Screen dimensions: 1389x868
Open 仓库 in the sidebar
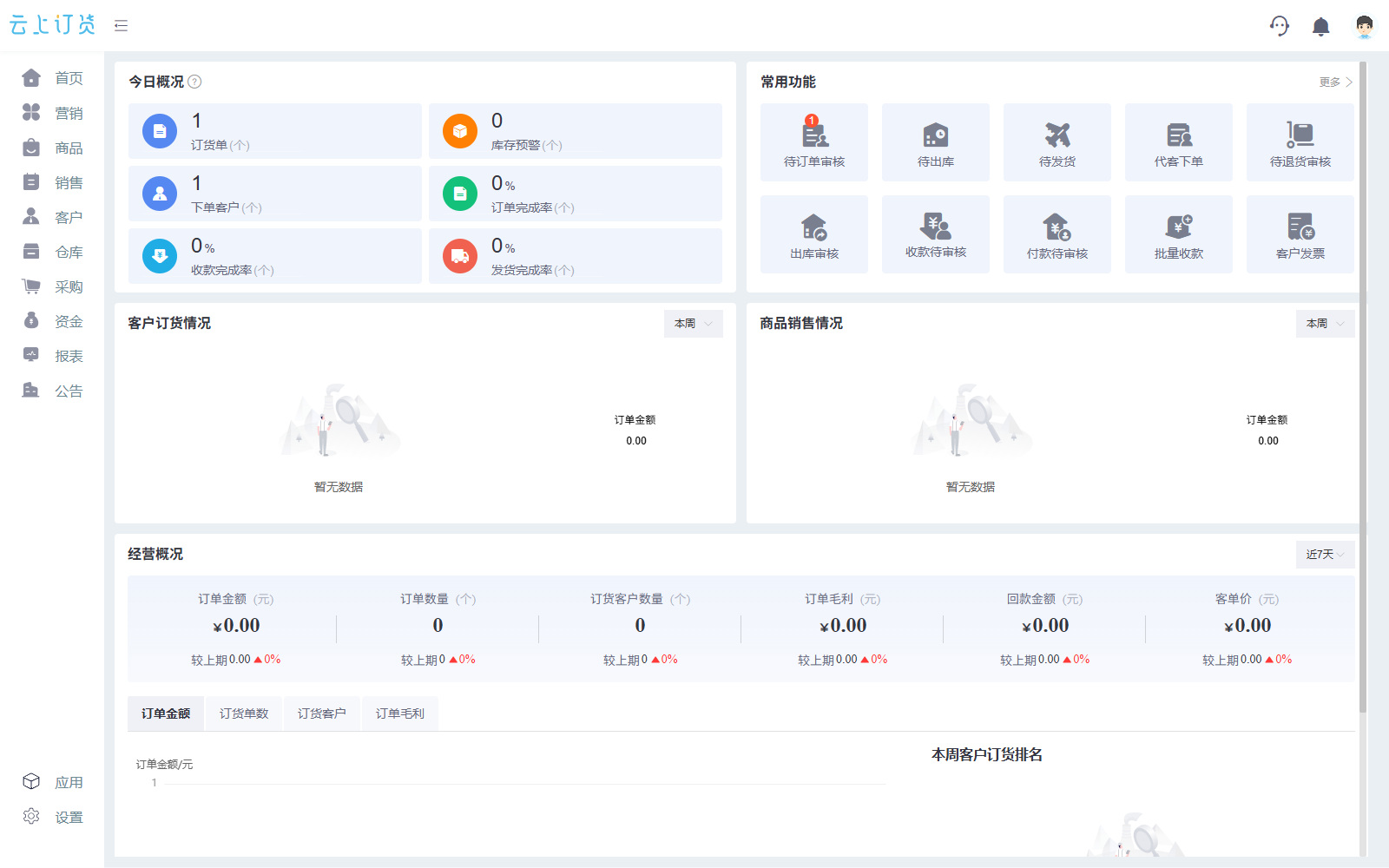(x=52, y=252)
